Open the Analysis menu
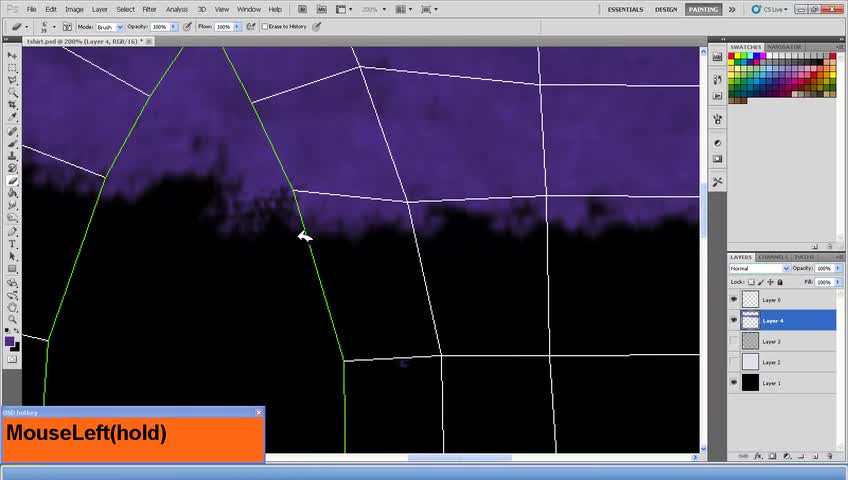Viewport: 848px width, 480px height. click(x=176, y=9)
